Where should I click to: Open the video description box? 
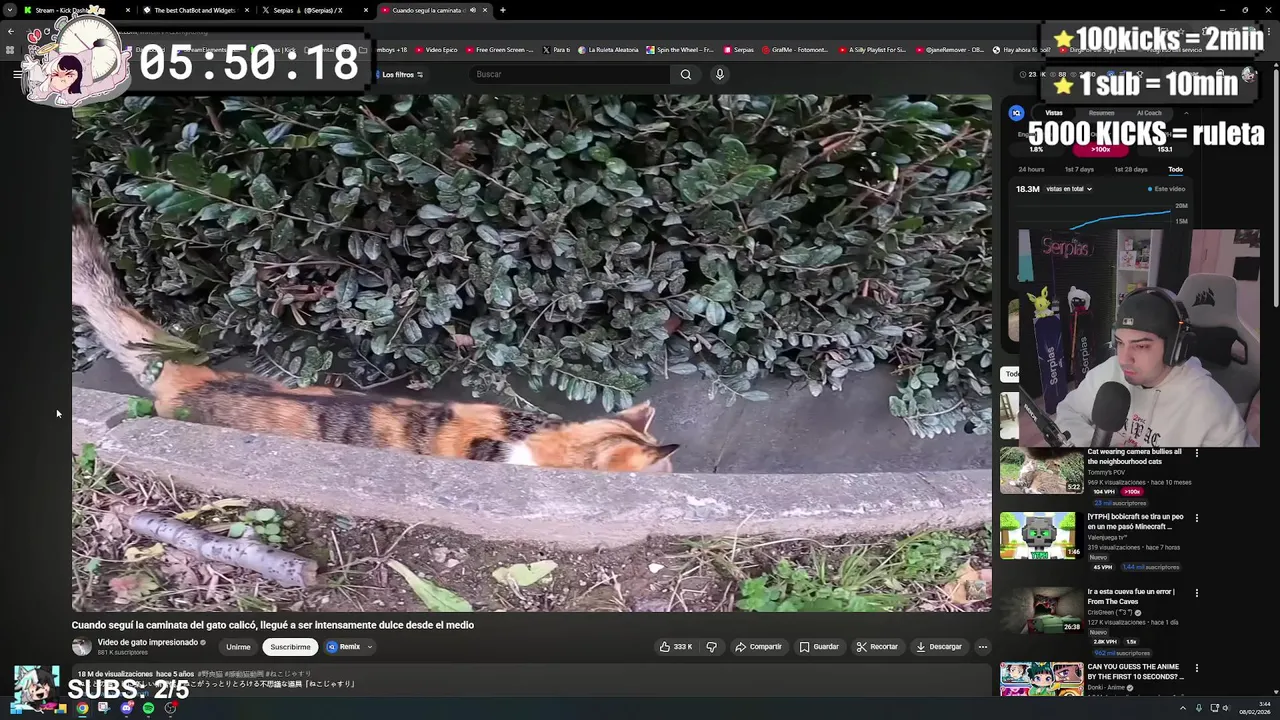point(531,680)
